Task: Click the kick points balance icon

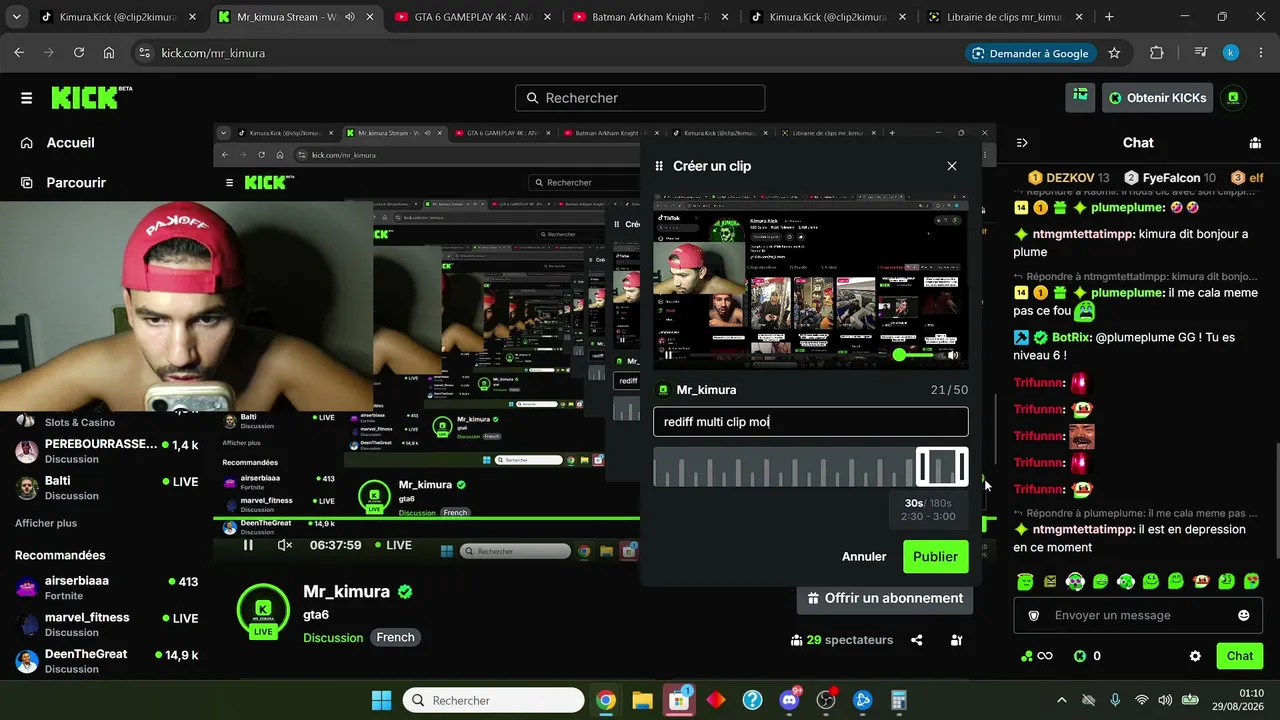Action: [x=1080, y=656]
